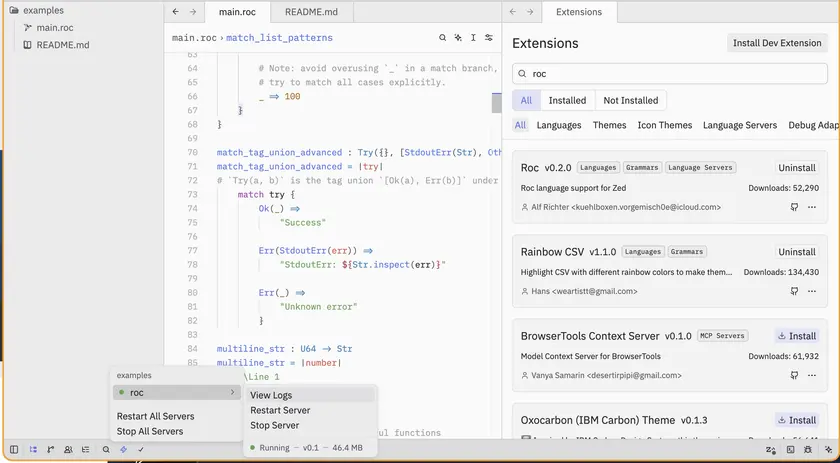Open the outline panel icon
This screenshot has height=463, width=840.
coord(86,450)
